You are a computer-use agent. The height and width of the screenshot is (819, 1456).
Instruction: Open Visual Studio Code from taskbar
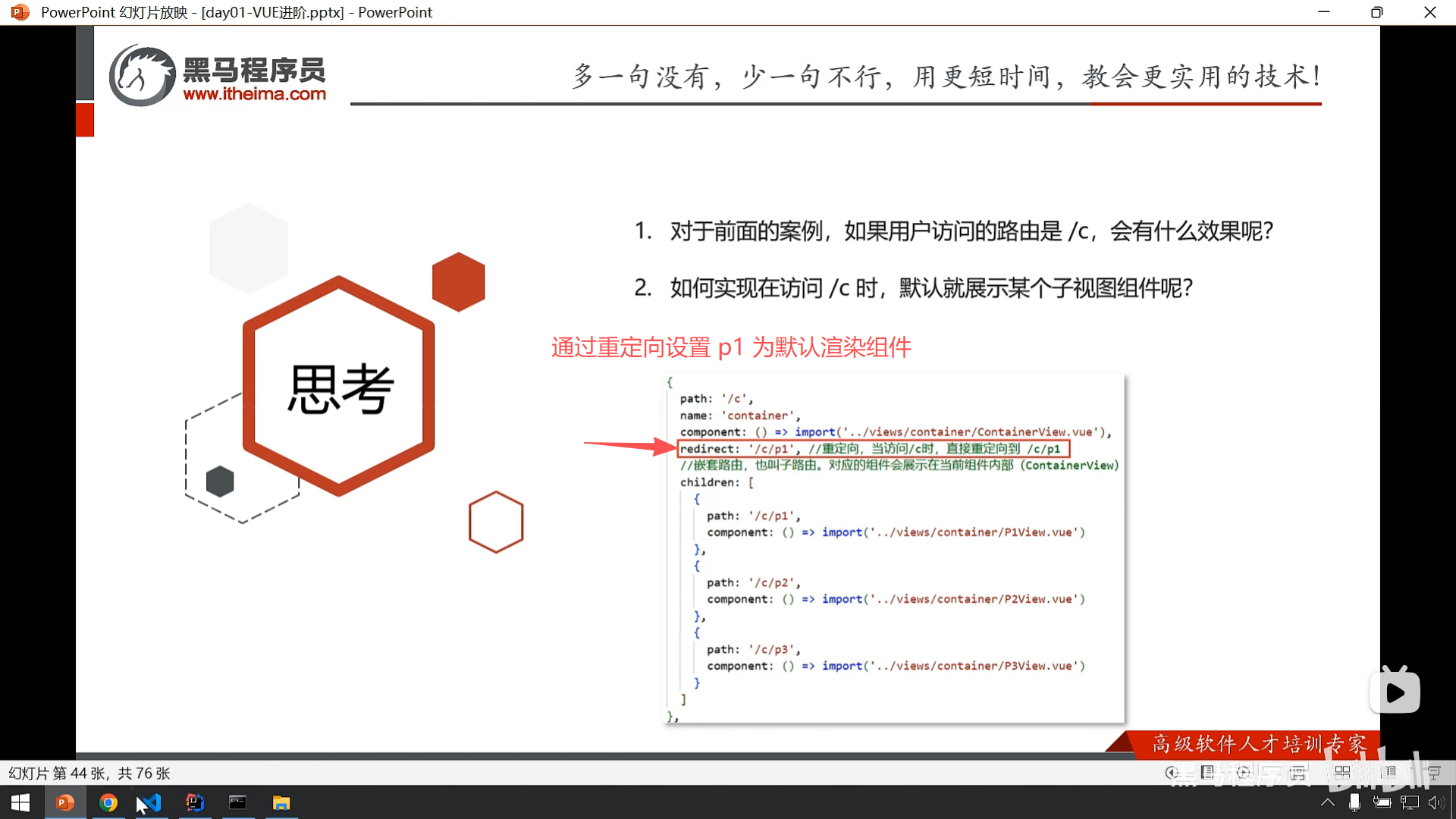152,802
